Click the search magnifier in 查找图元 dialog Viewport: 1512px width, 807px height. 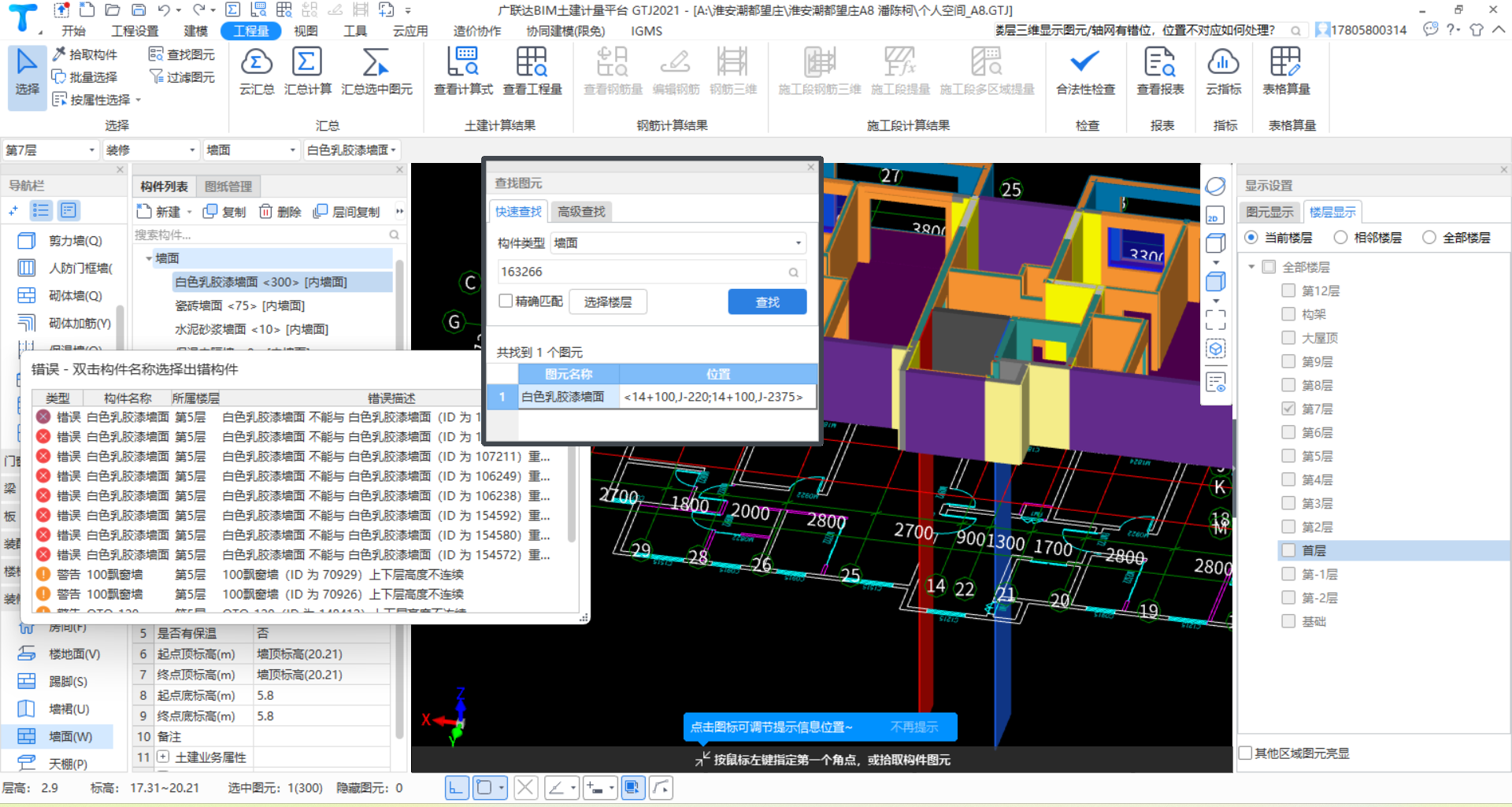793,272
